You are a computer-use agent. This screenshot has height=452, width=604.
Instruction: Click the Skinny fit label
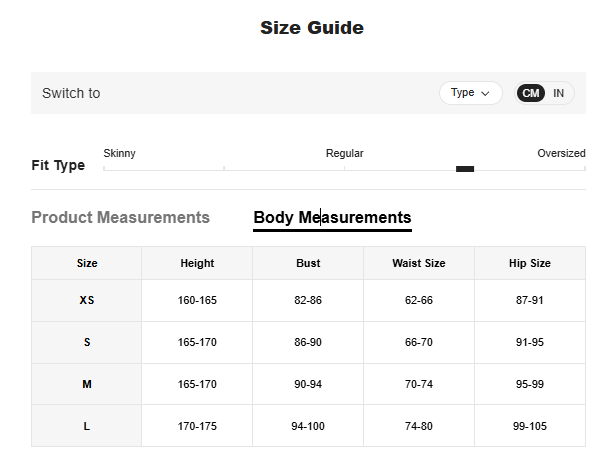click(120, 153)
